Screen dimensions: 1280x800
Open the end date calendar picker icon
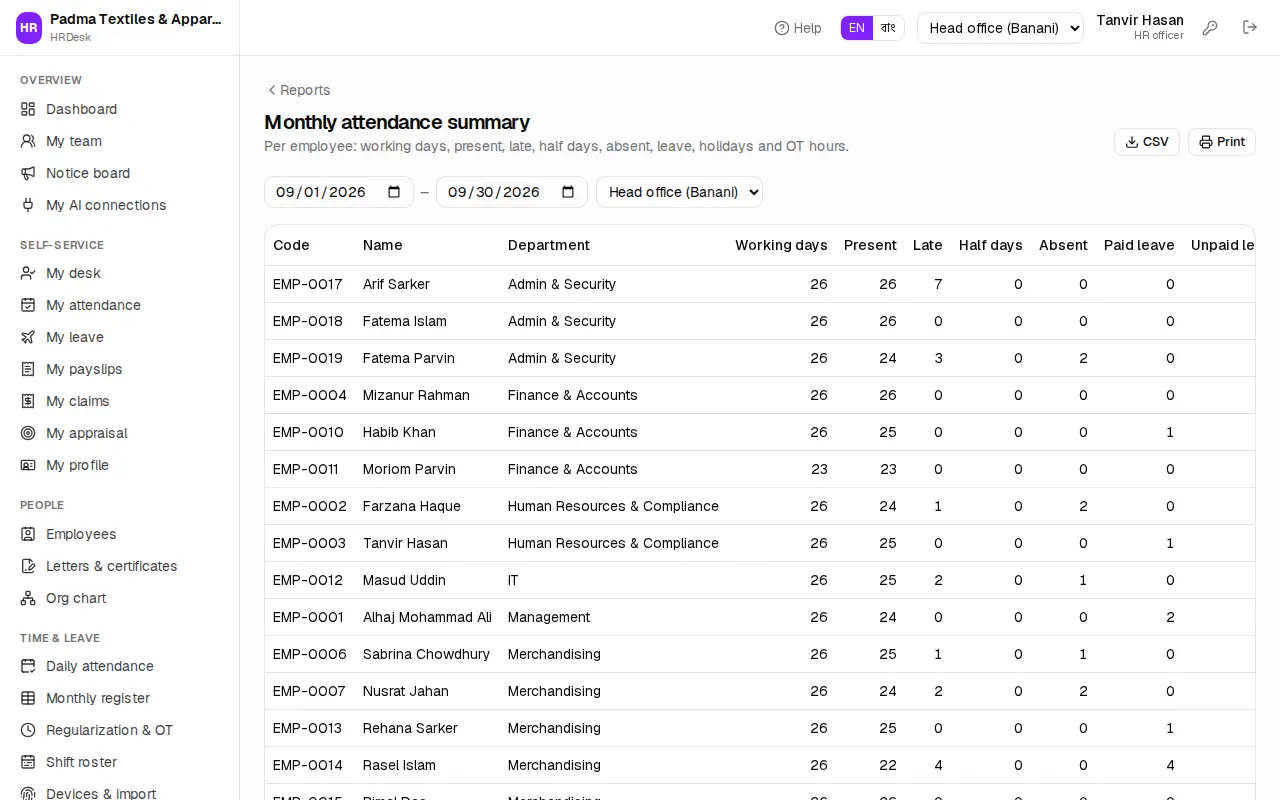click(x=568, y=192)
